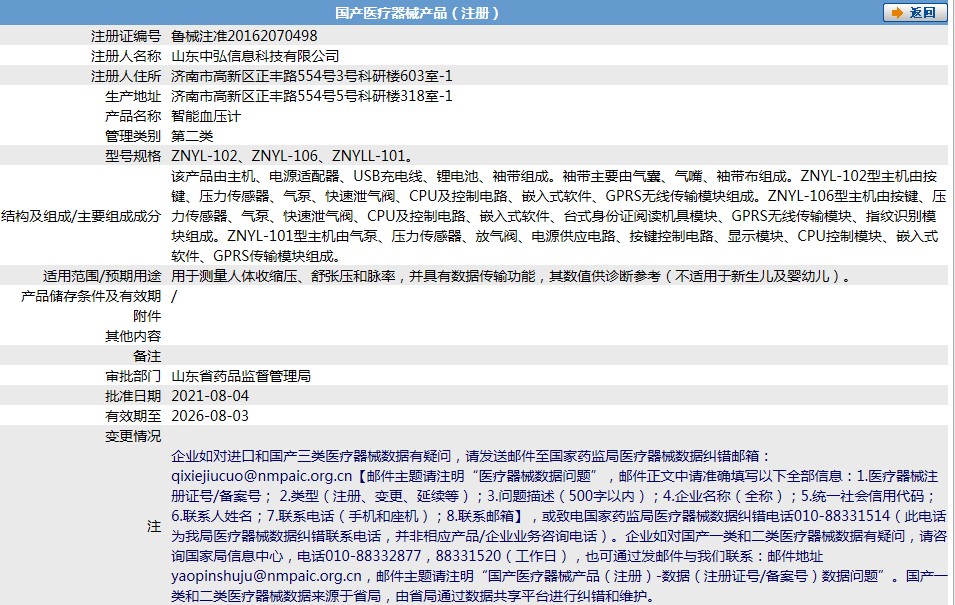Click product name 智能血压计
Viewport: 955px width, 605px height.
206,116
